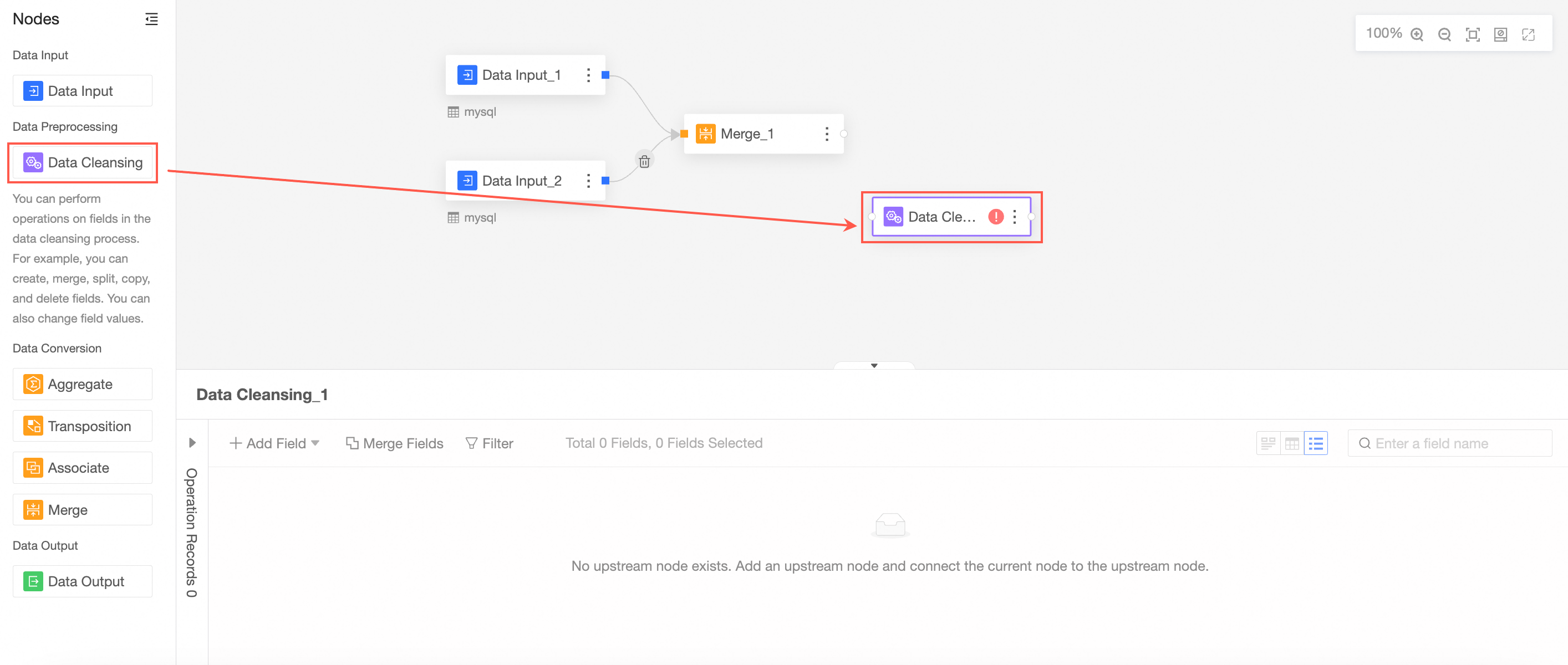The image size is (1568, 665).
Task: Click the Filter button
Action: coord(490,443)
